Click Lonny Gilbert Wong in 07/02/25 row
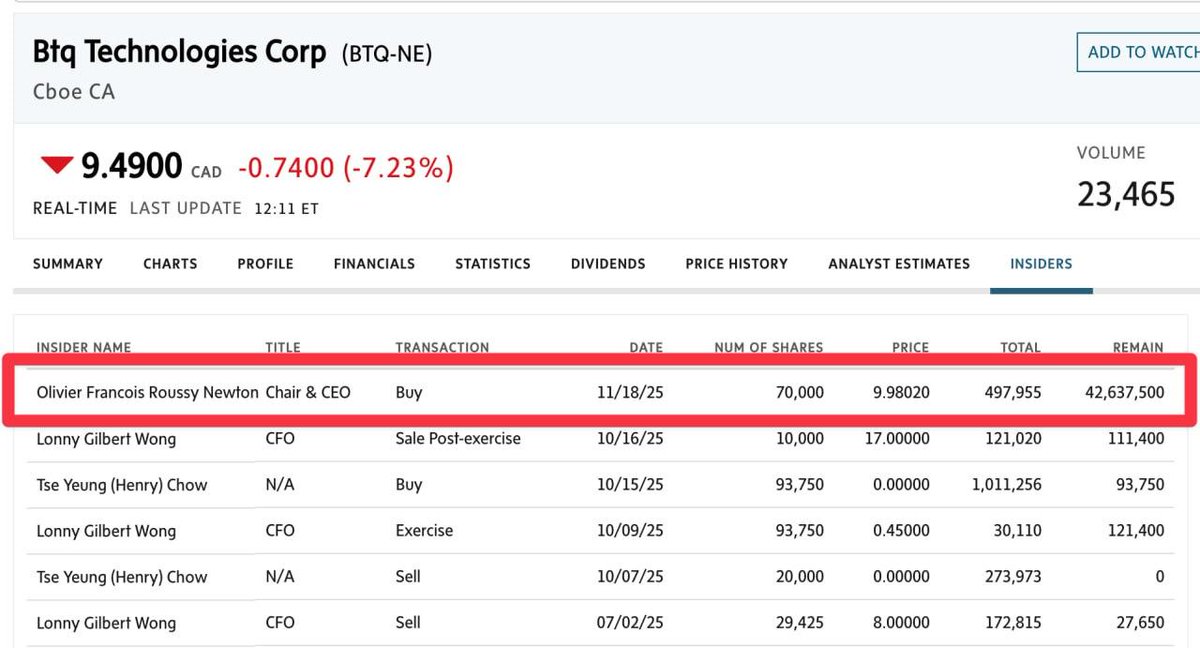This screenshot has width=1200, height=648. 106,623
